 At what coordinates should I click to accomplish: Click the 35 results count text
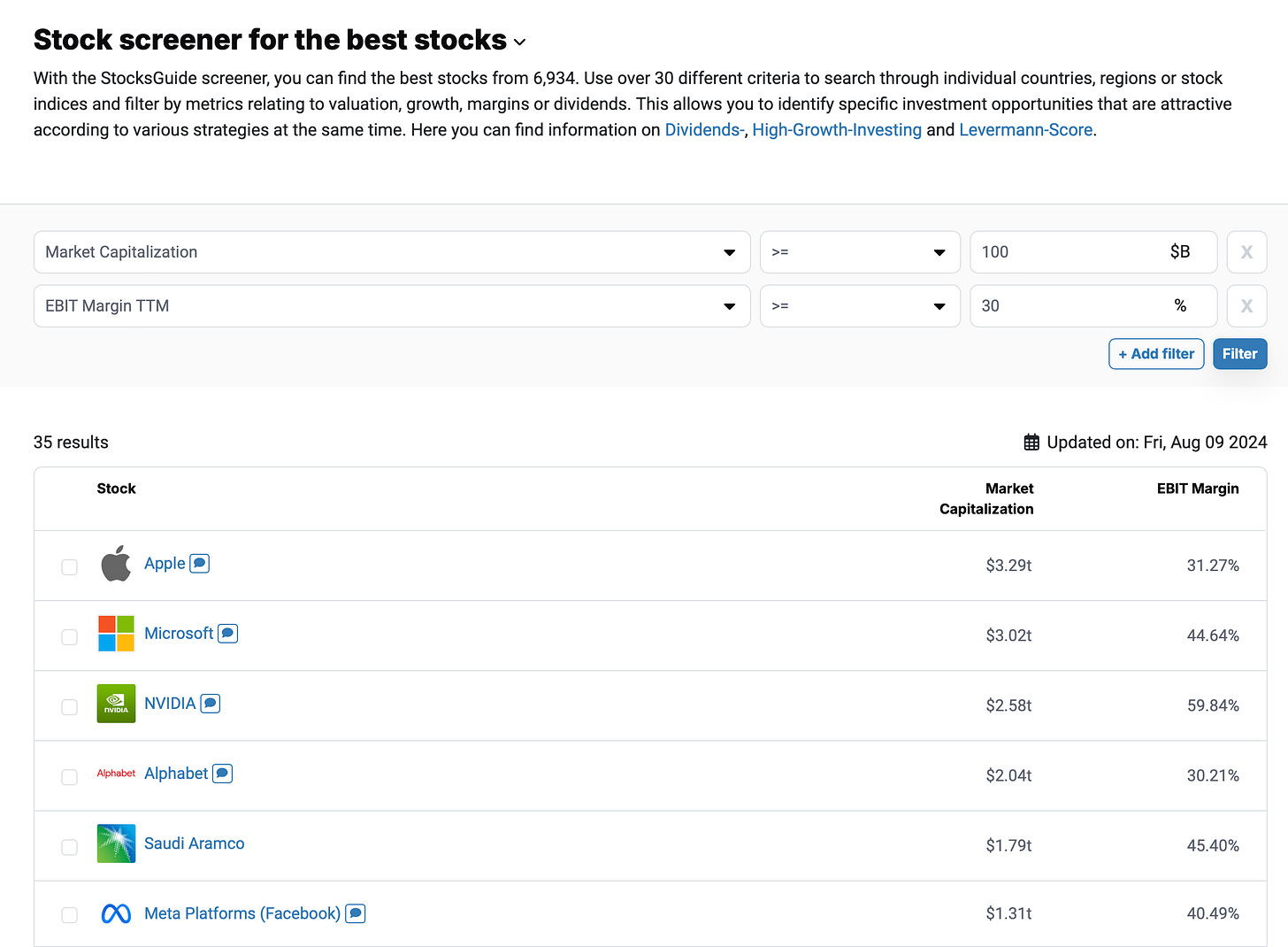(71, 443)
